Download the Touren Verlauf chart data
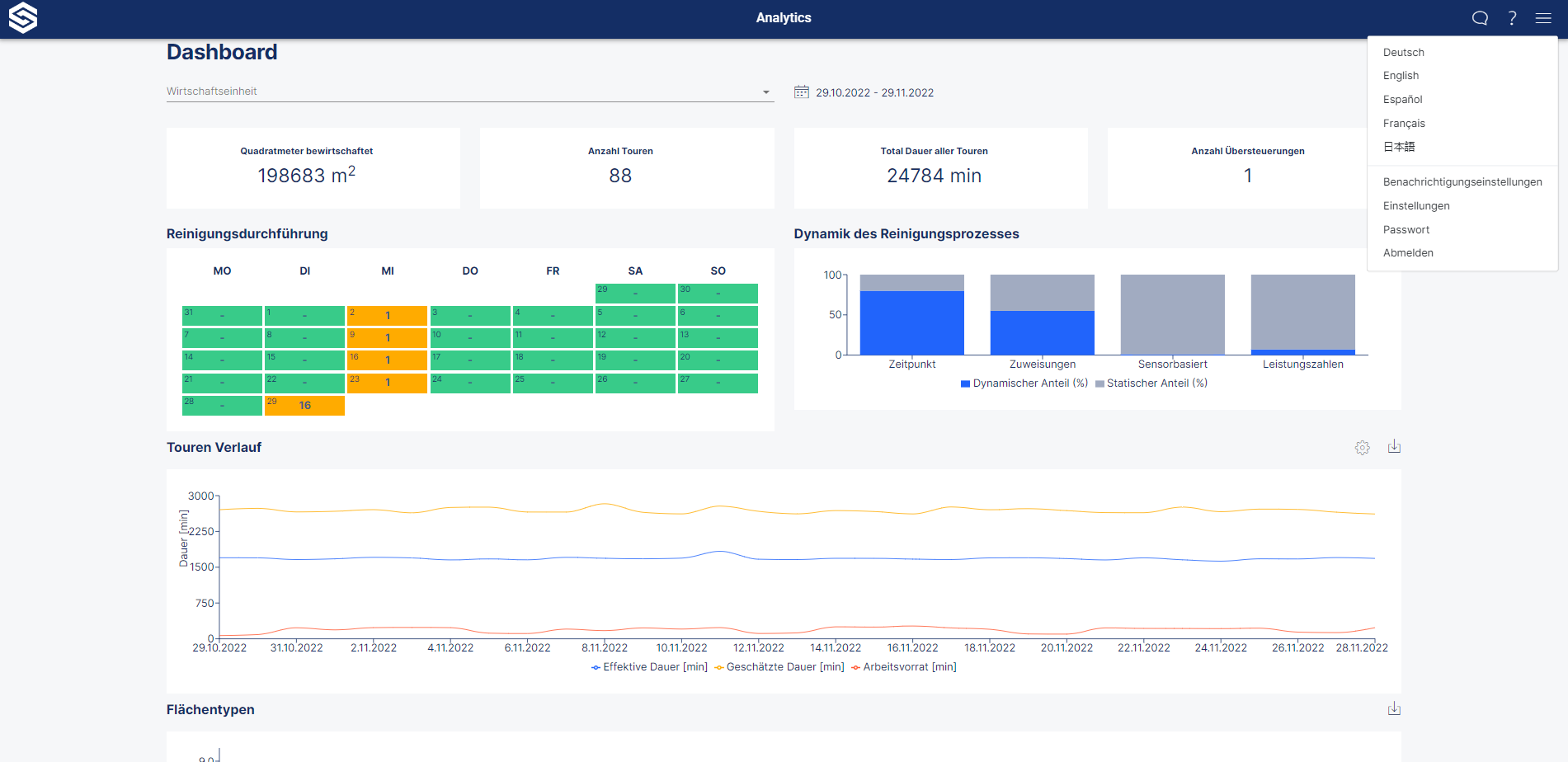The image size is (1568, 762). point(1394,447)
